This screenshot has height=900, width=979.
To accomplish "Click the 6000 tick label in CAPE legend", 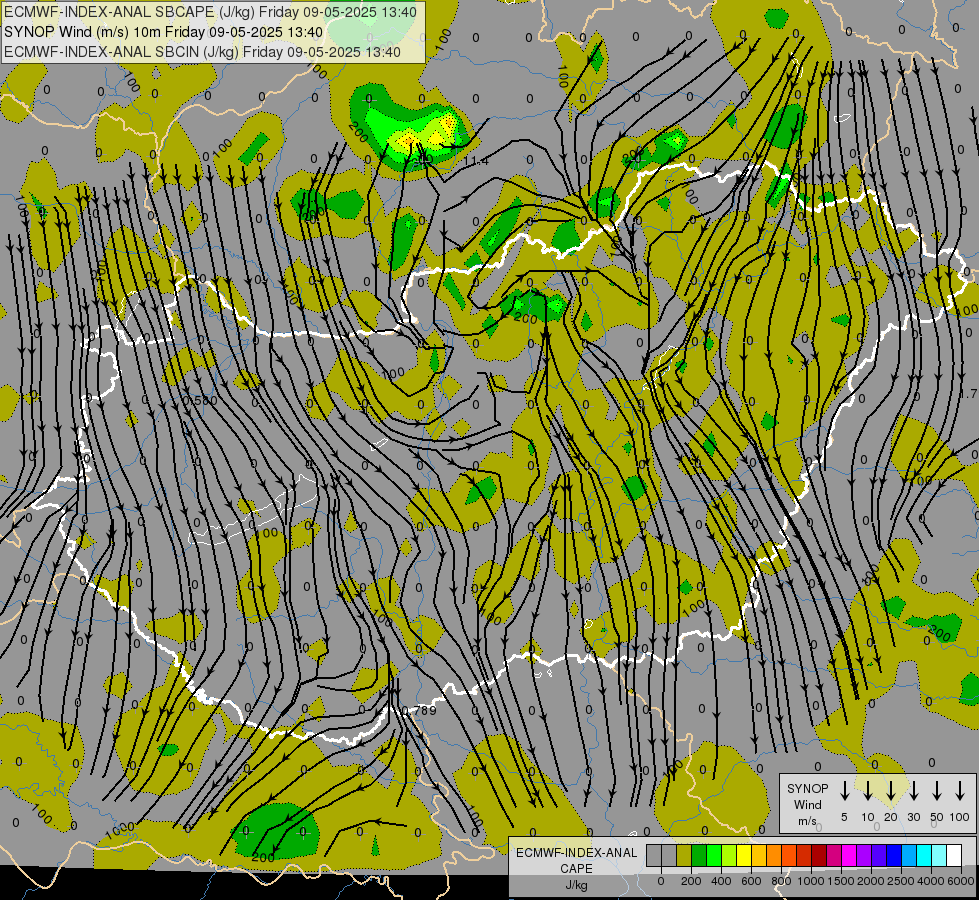I will tap(961, 881).
